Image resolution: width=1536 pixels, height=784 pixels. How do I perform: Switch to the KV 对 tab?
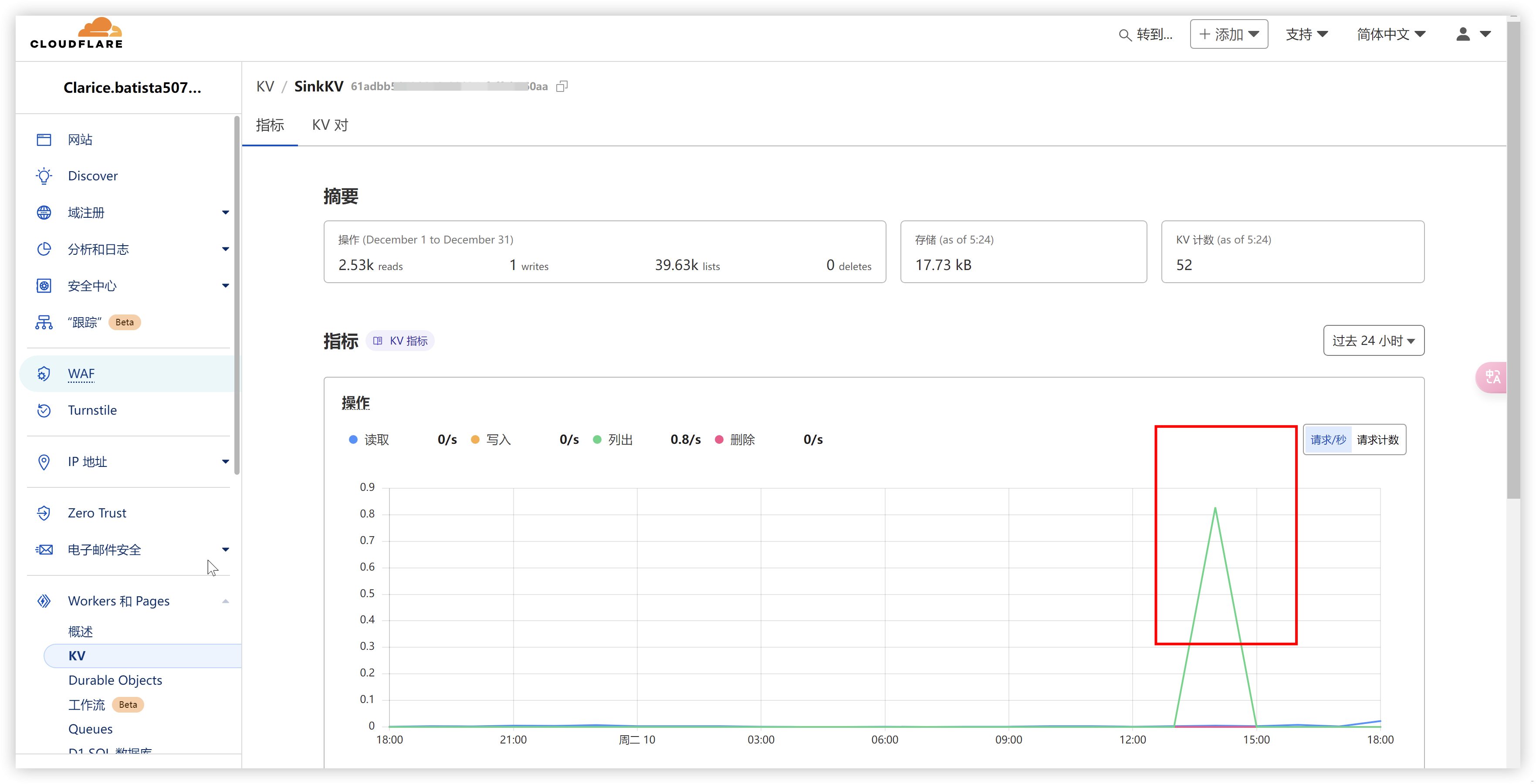(x=330, y=125)
